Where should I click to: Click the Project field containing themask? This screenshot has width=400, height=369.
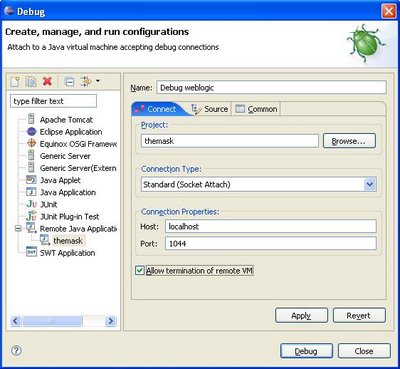(230, 141)
